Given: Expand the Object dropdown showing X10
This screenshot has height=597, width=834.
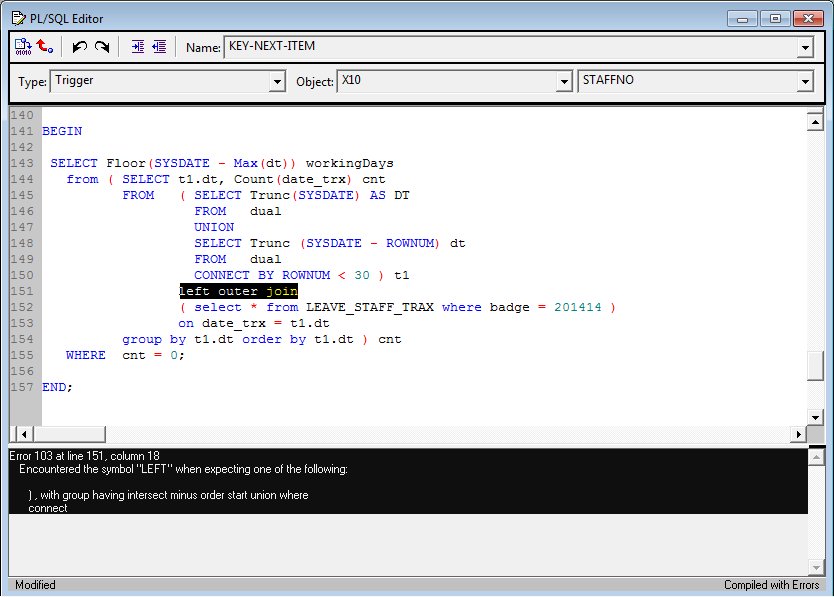Looking at the screenshot, I should 567,82.
